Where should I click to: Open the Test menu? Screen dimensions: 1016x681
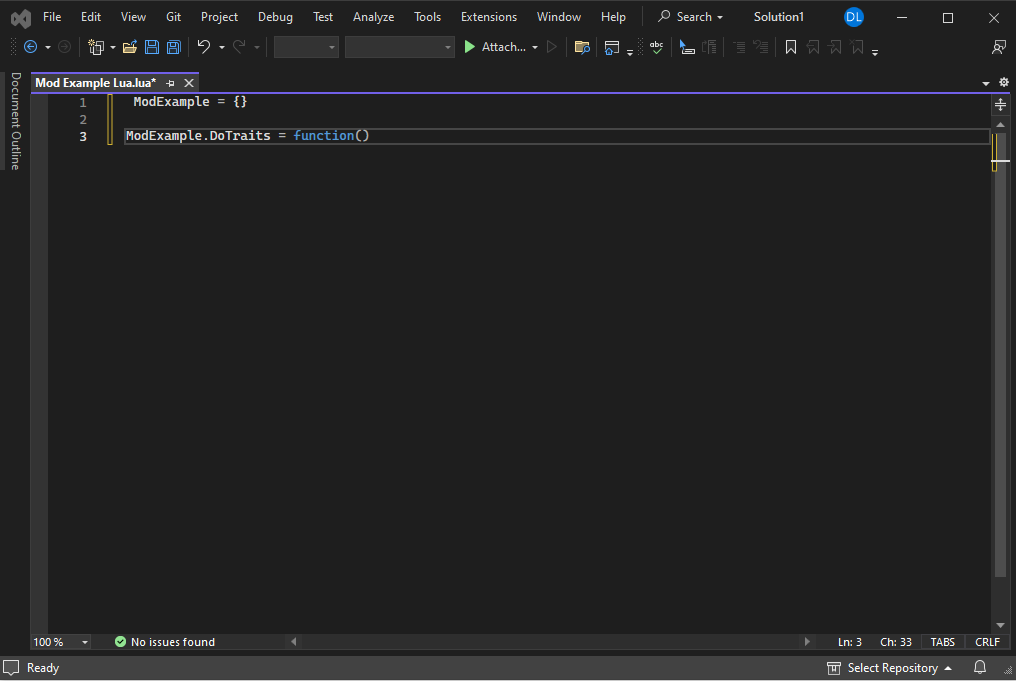(x=323, y=17)
